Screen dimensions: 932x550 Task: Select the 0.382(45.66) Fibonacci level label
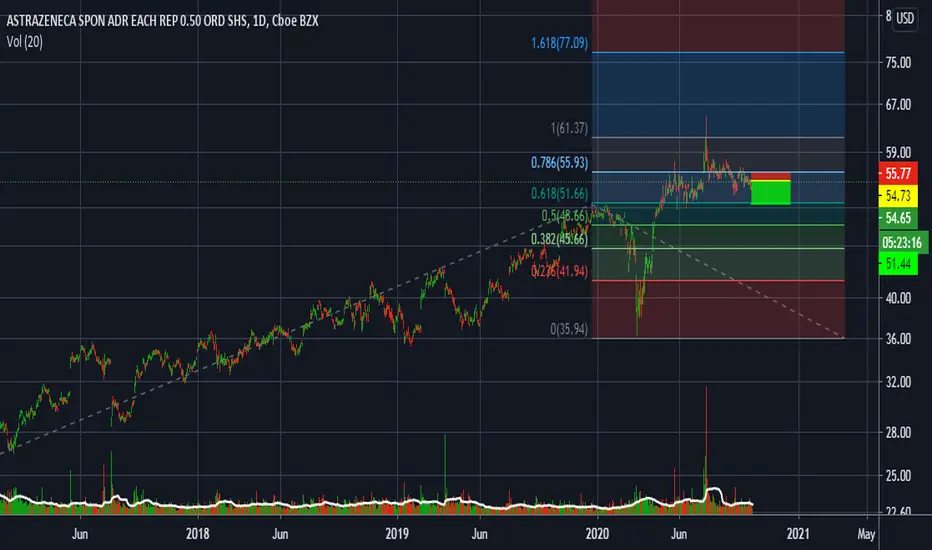559,239
